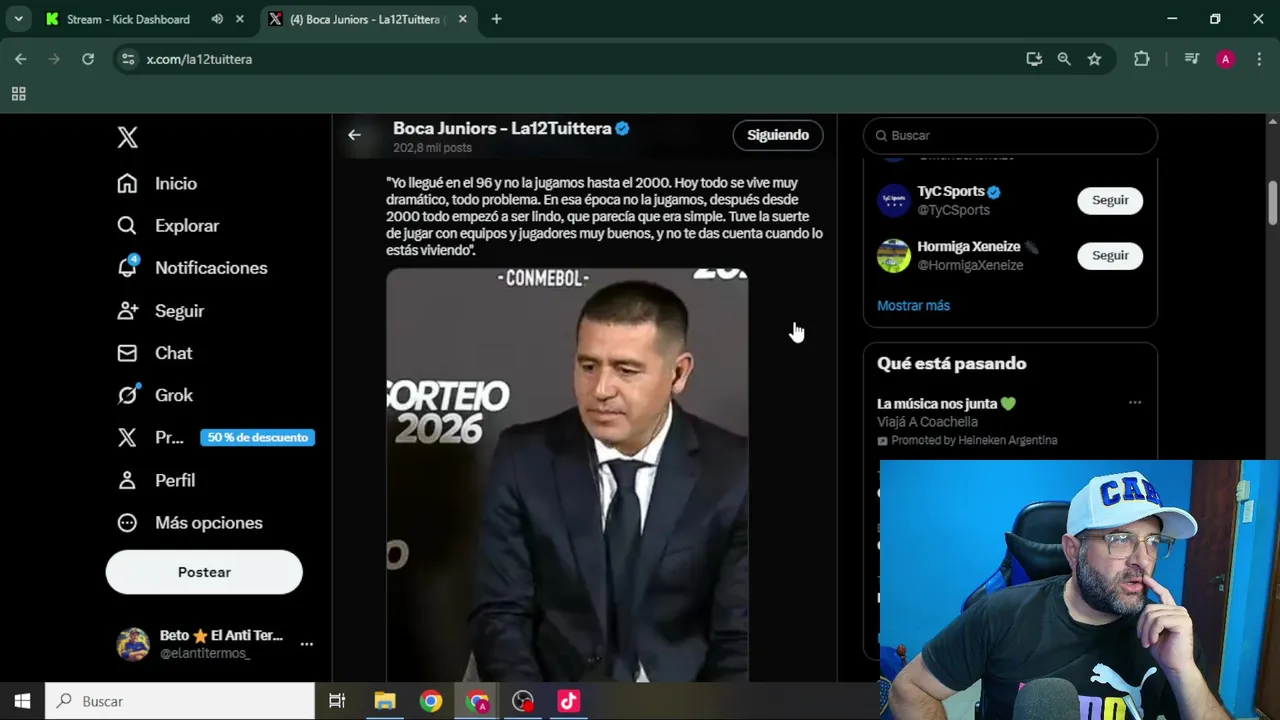Open the Riquelme video post
The height and width of the screenshot is (720, 1280).
click(x=567, y=475)
